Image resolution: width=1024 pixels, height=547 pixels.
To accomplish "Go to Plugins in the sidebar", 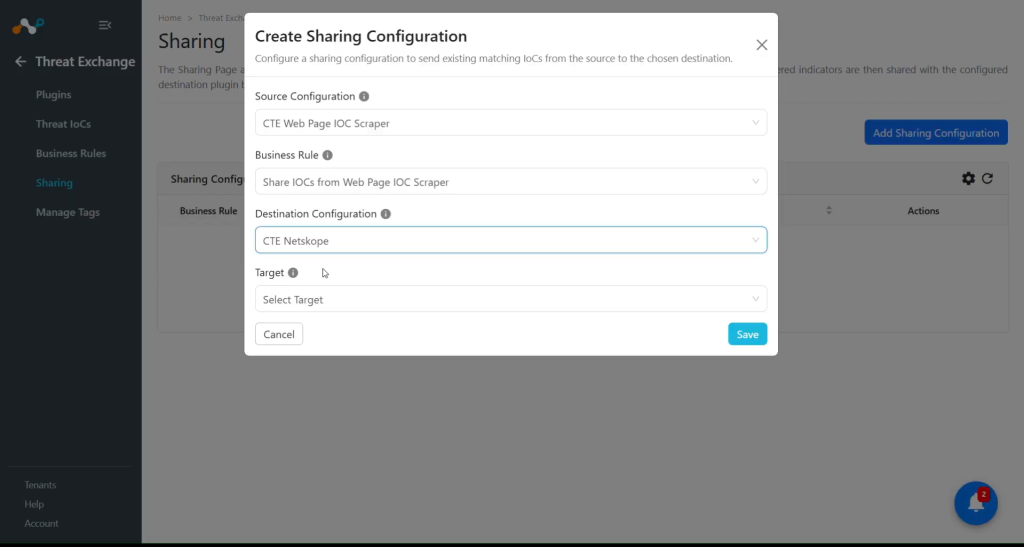I will pyautogui.click(x=54, y=95).
